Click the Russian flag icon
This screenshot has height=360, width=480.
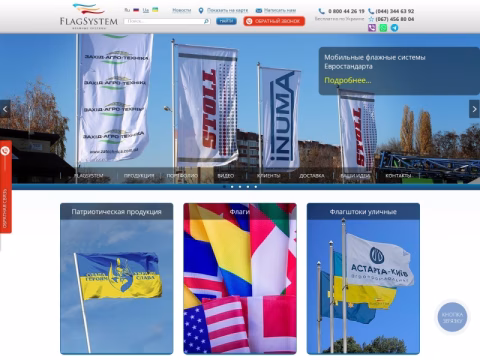click(136, 10)
